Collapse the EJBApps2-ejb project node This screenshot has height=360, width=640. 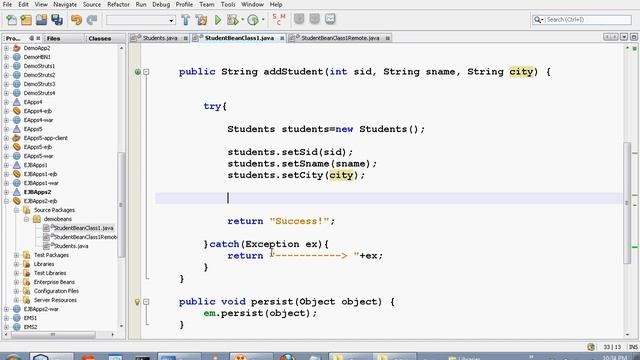point(7,201)
